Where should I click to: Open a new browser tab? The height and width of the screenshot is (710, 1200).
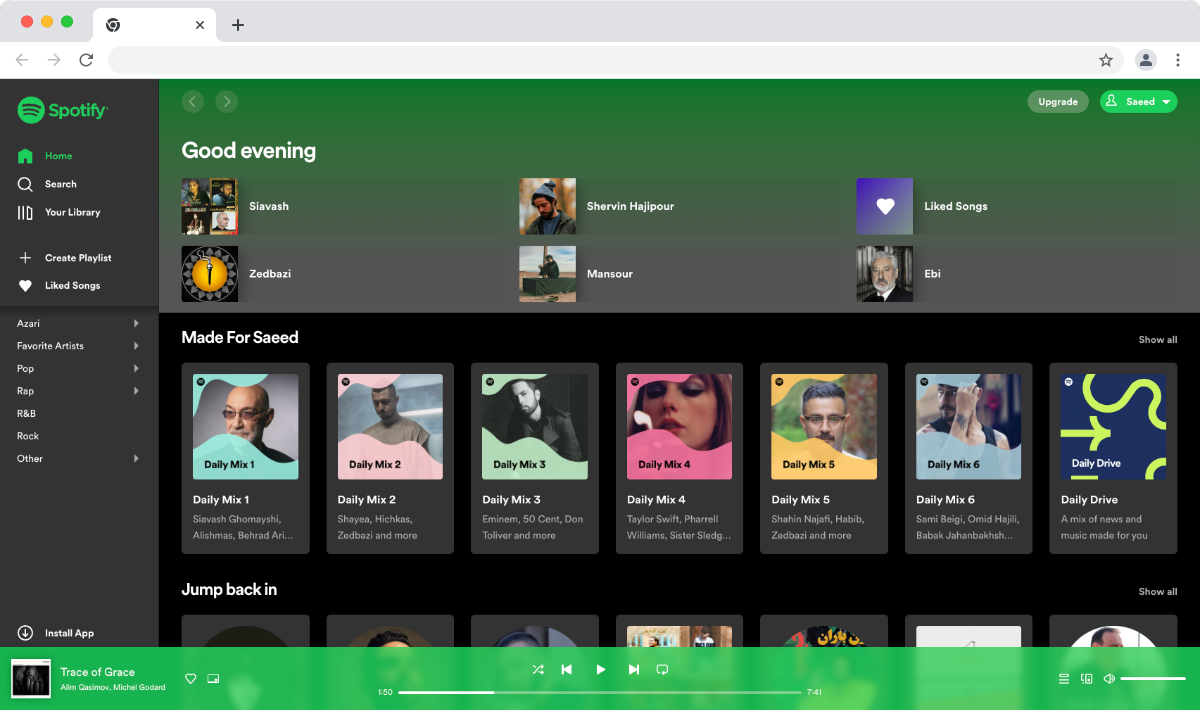[x=237, y=25]
